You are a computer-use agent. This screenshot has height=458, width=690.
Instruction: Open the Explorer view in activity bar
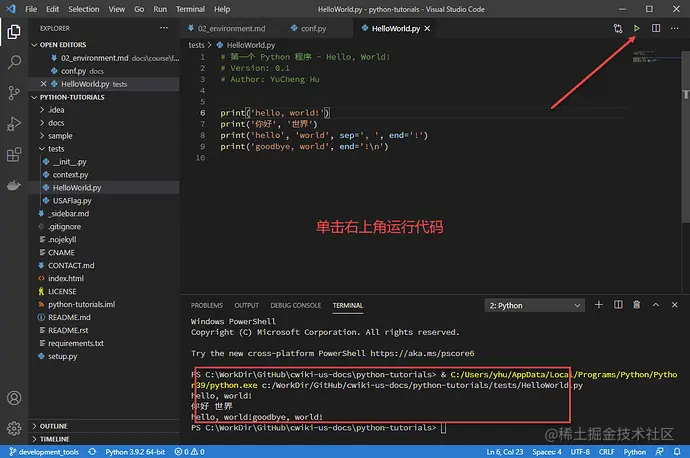tap(14, 32)
